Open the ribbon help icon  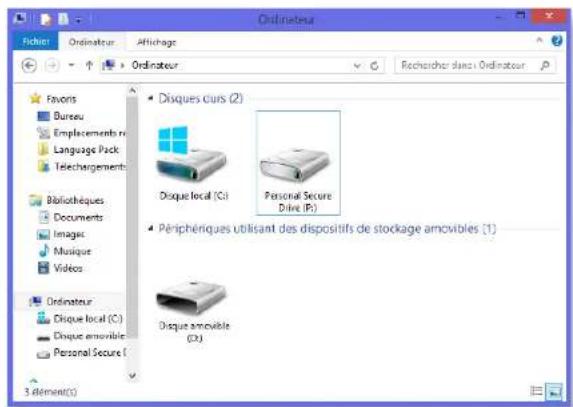pos(557,40)
